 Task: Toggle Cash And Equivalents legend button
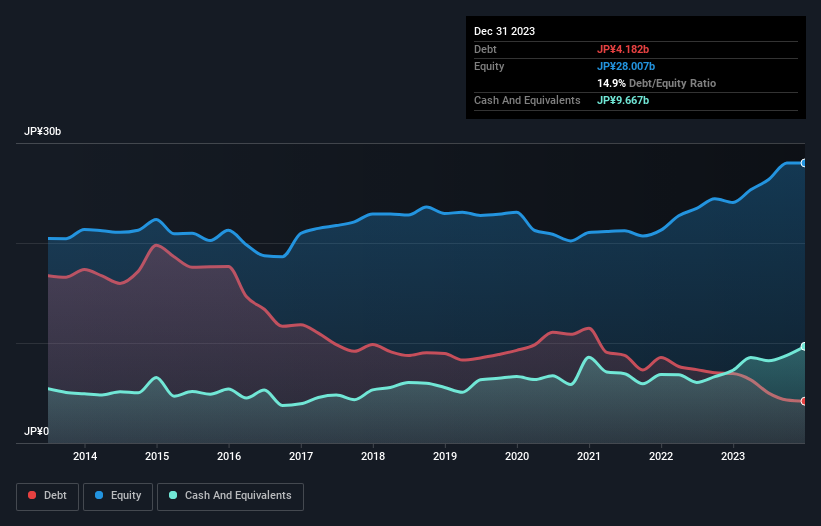pos(230,496)
